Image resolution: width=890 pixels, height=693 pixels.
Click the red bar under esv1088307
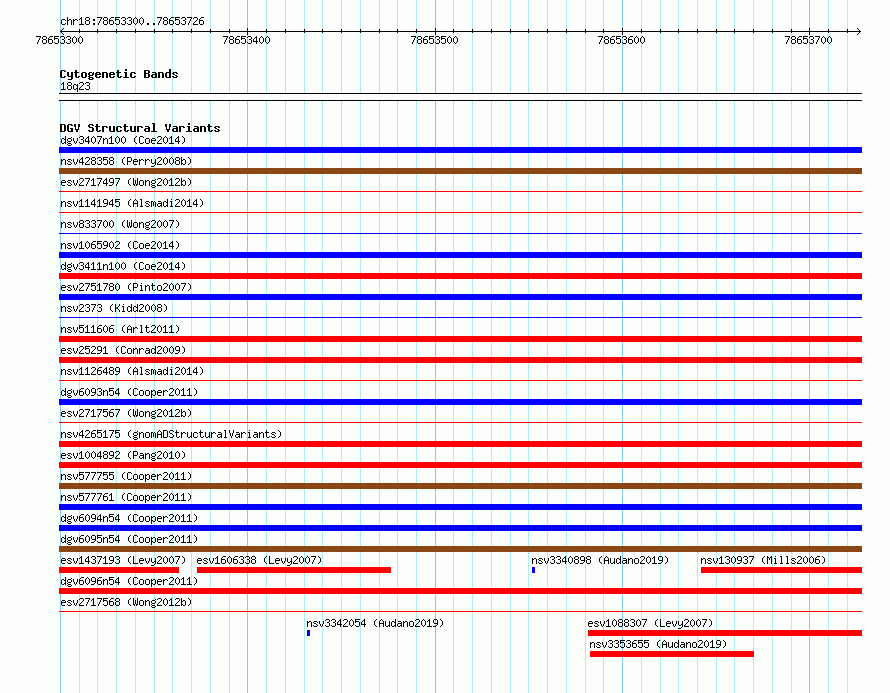pyautogui.click(x=725, y=633)
